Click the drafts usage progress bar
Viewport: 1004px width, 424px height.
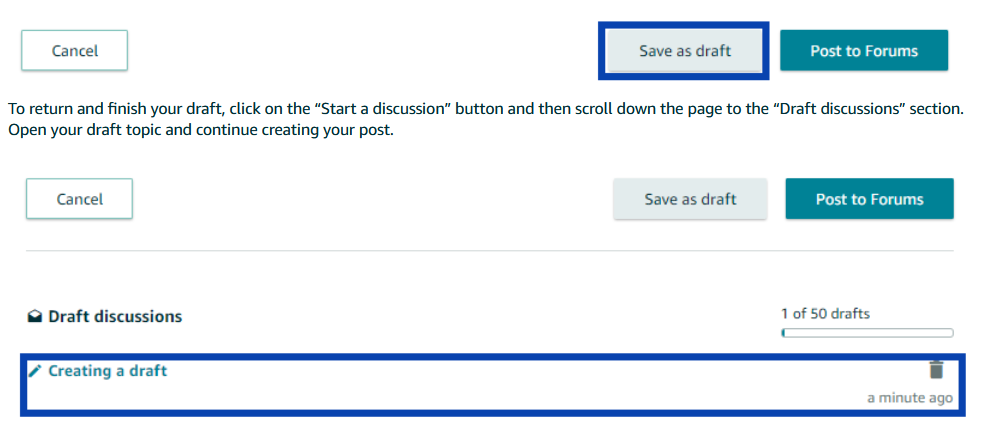[867, 333]
